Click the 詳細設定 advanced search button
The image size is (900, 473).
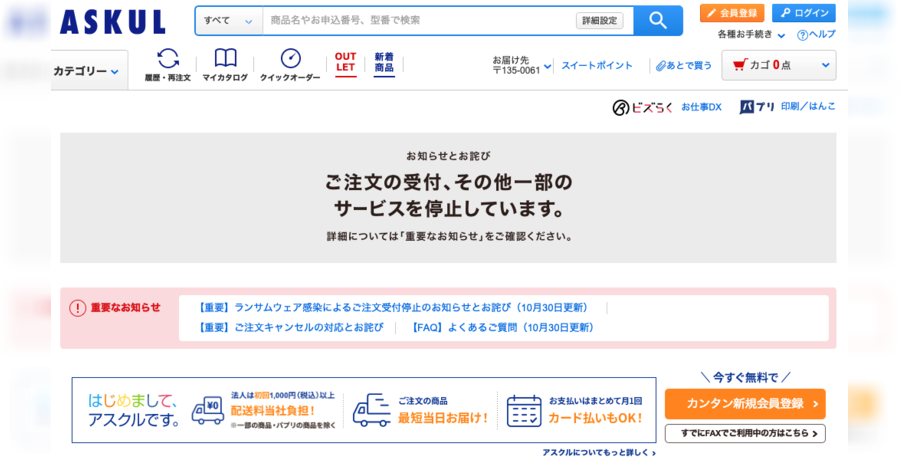599,20
